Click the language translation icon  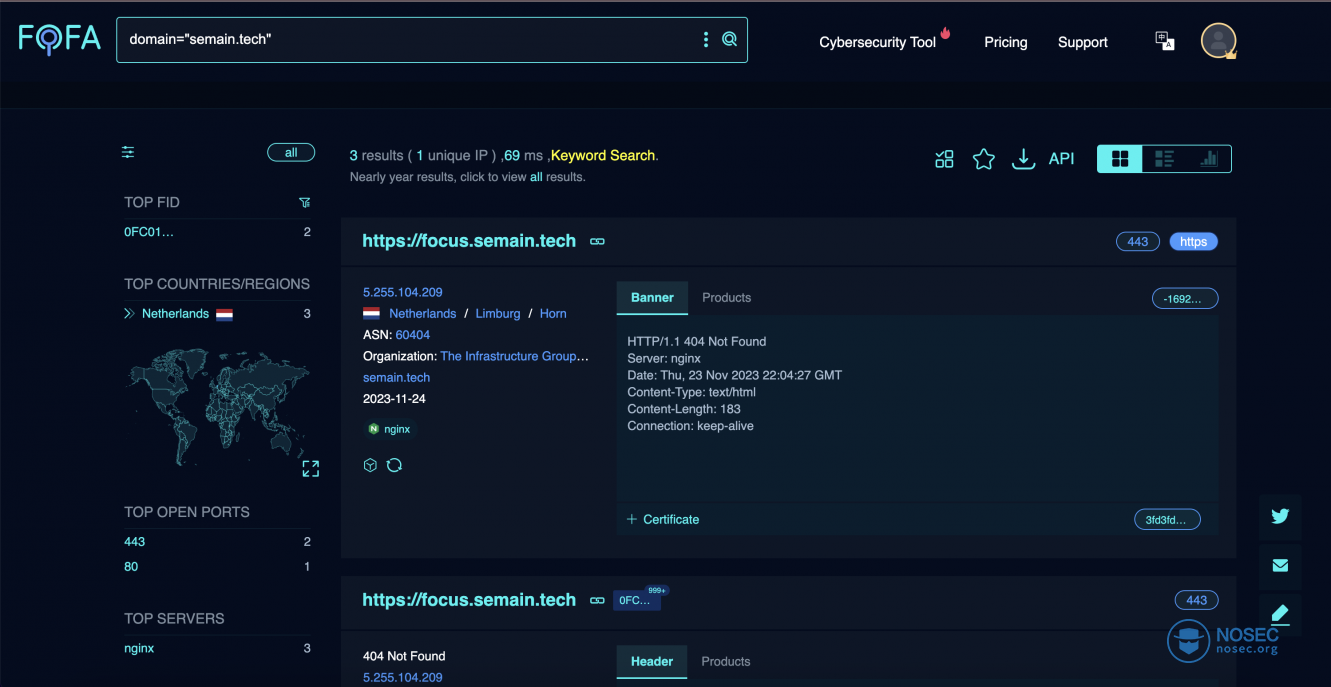[x=1165, y=41]
